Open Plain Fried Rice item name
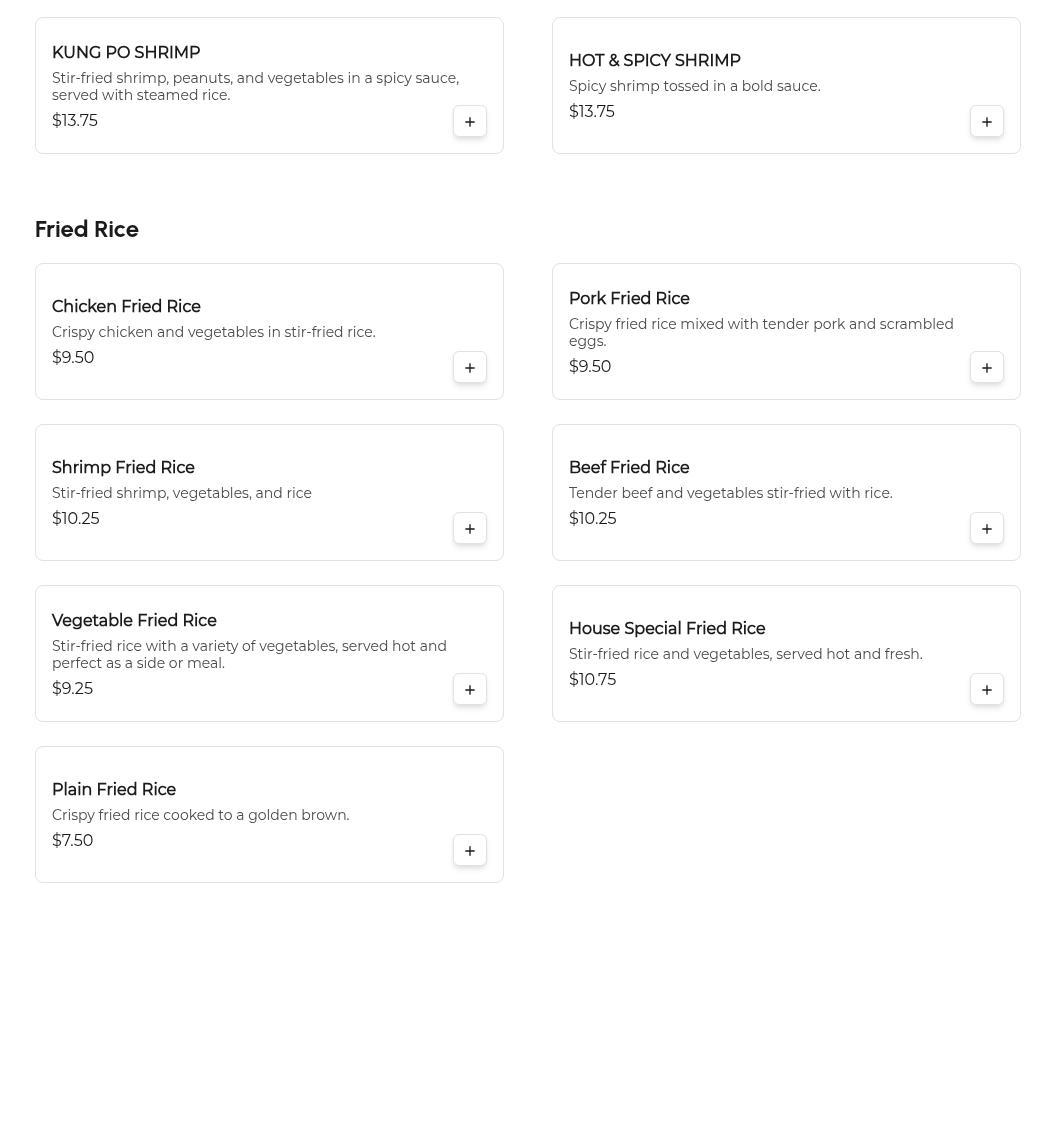 point(114,790)
